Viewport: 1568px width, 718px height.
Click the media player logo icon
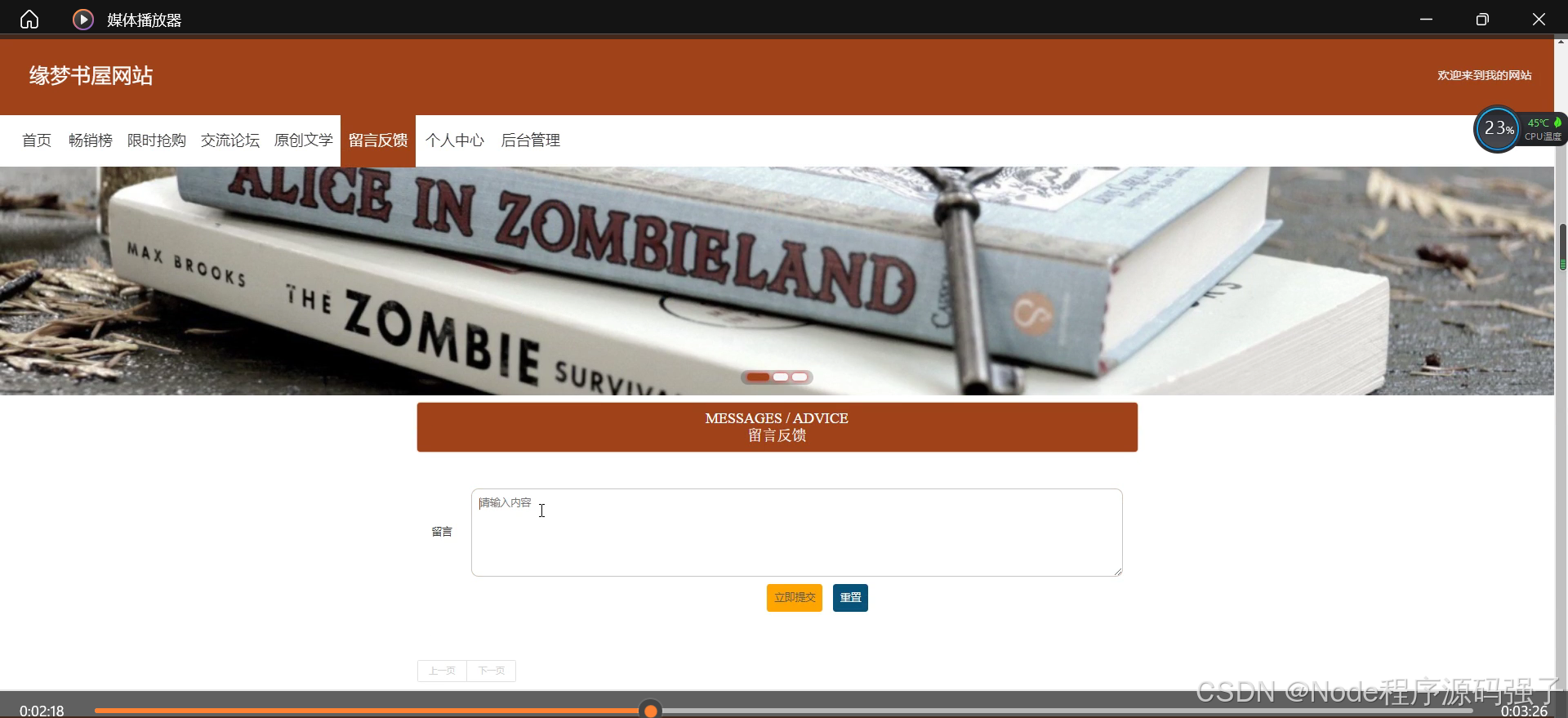coord(83,19)
